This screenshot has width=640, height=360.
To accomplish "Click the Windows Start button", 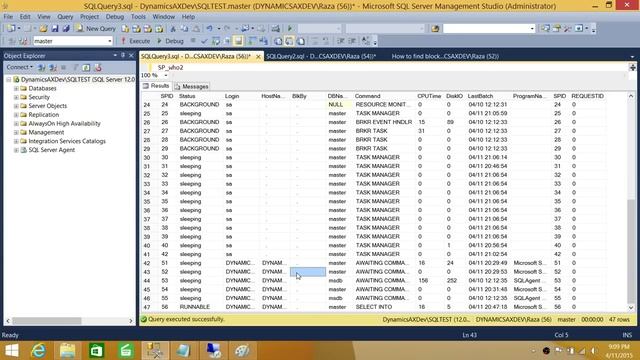I will click(11, 351).
